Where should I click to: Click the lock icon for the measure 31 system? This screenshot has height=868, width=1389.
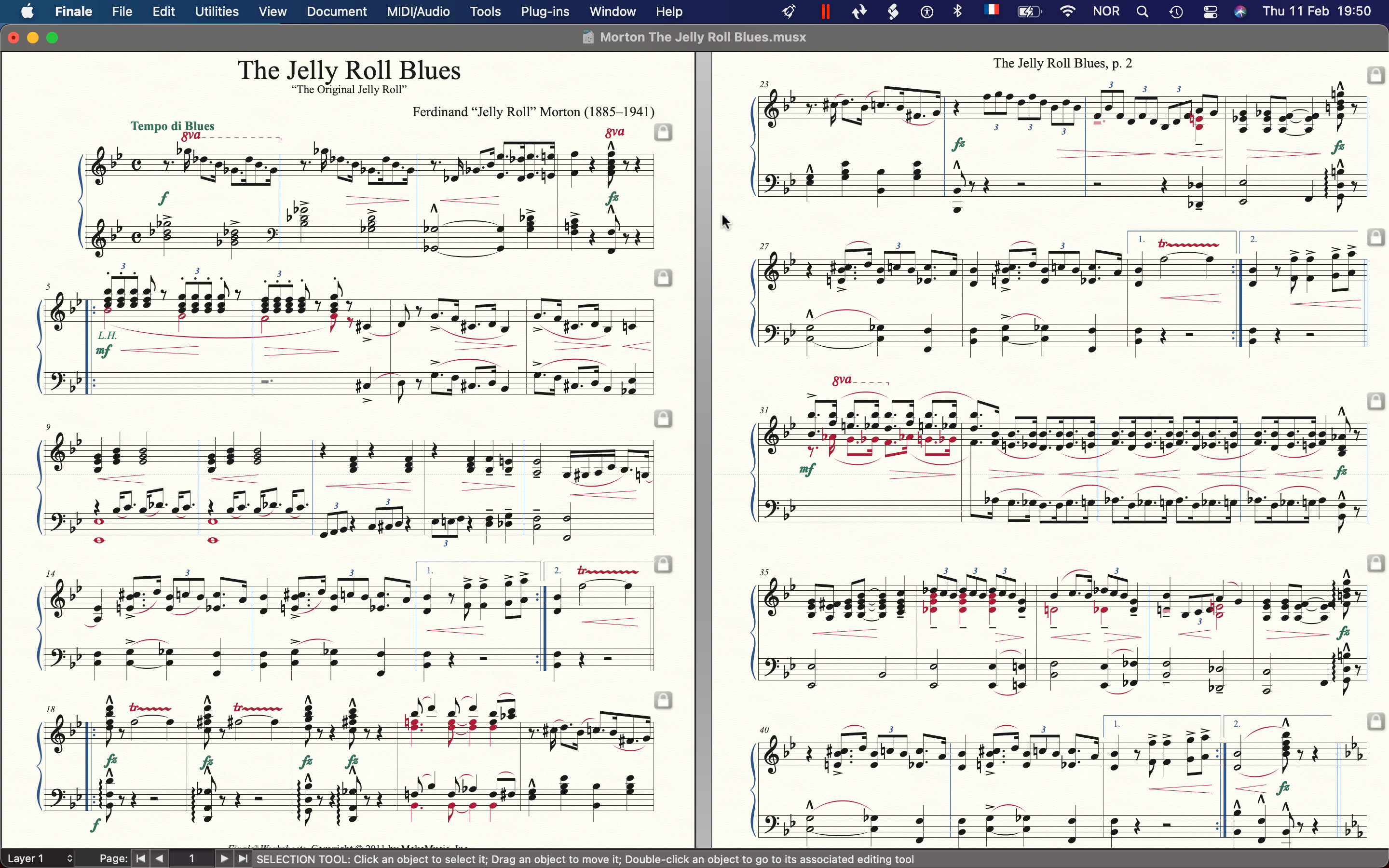click(1377, 401)
